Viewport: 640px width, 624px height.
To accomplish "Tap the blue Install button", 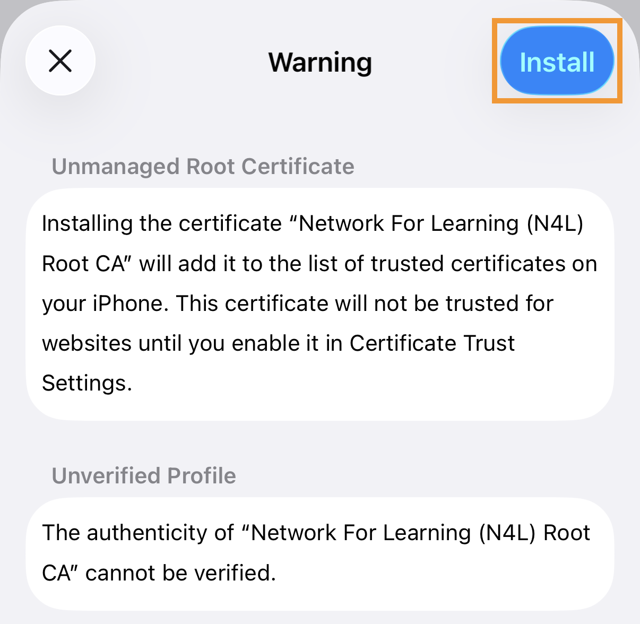I will [x=557, y=61].
